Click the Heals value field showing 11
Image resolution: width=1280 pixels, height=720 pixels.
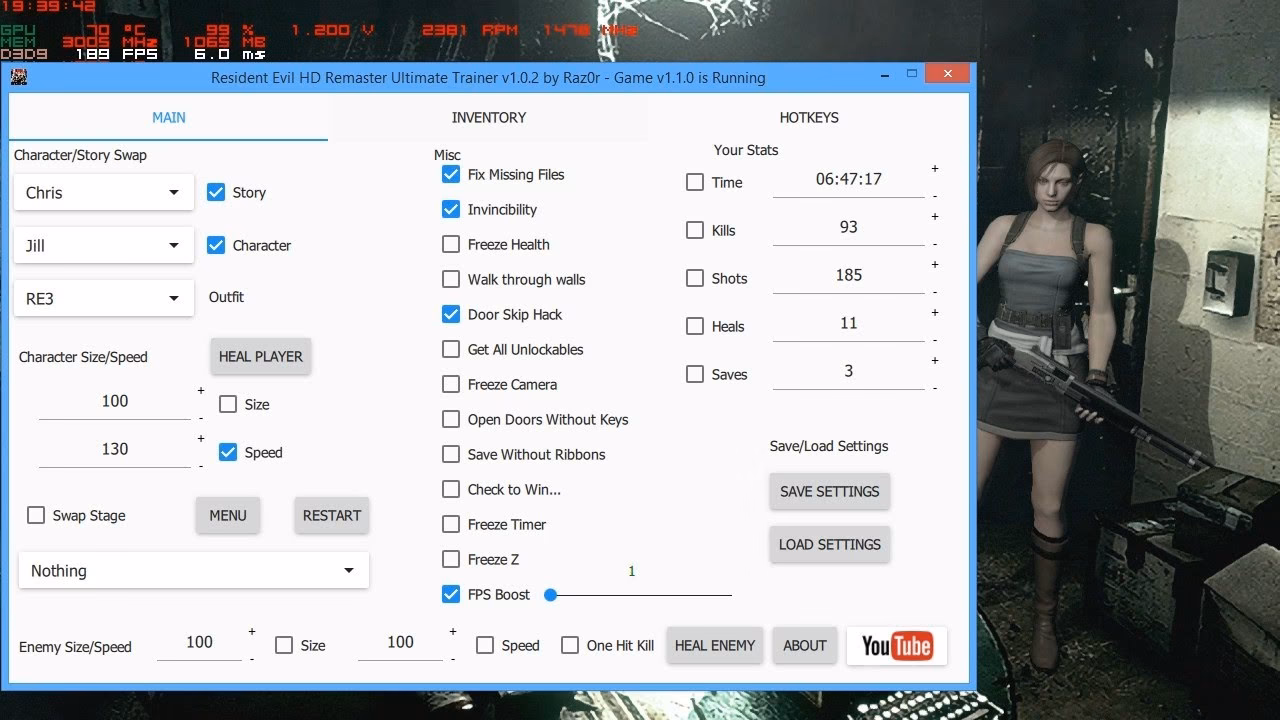tap(849, 323)
